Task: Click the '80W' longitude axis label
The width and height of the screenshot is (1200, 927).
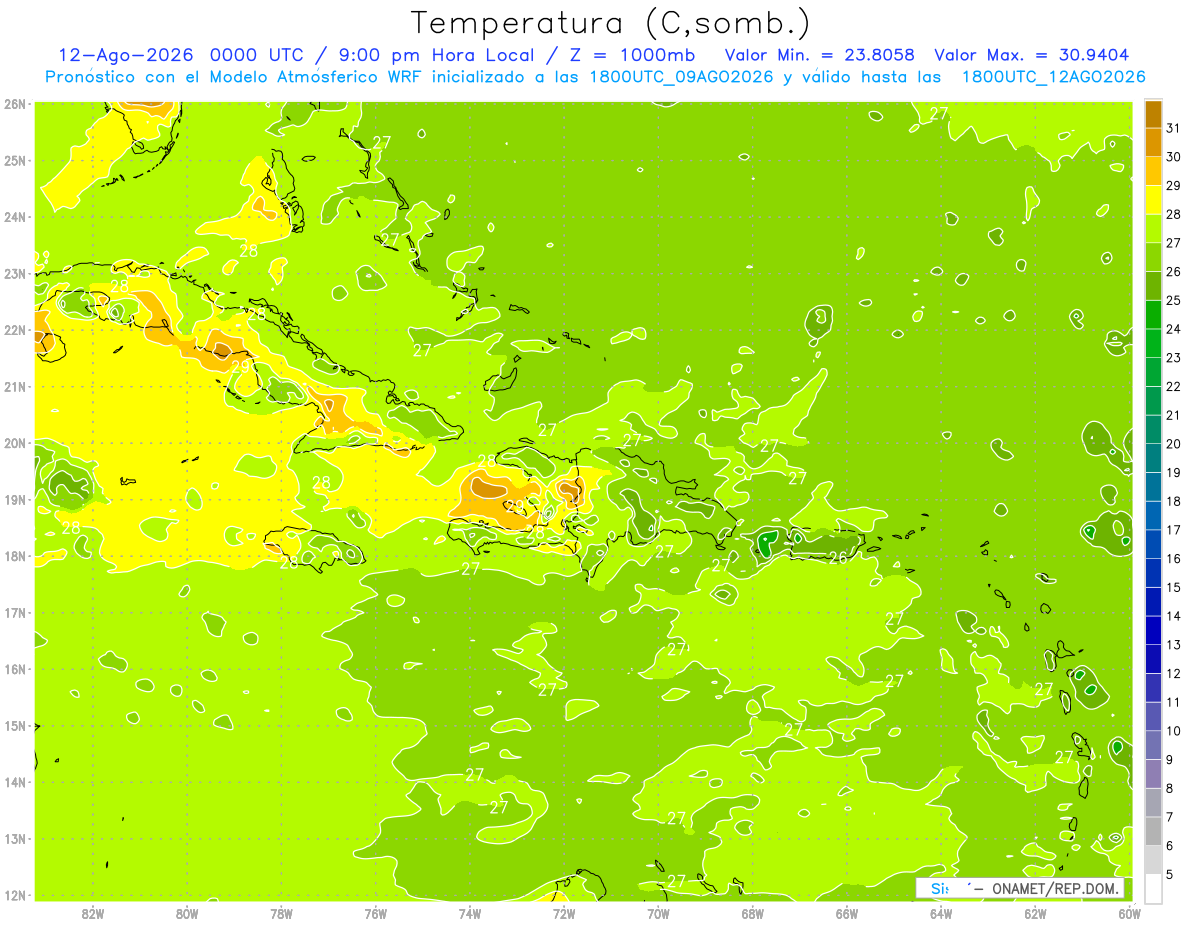Action: coord(186,913)
